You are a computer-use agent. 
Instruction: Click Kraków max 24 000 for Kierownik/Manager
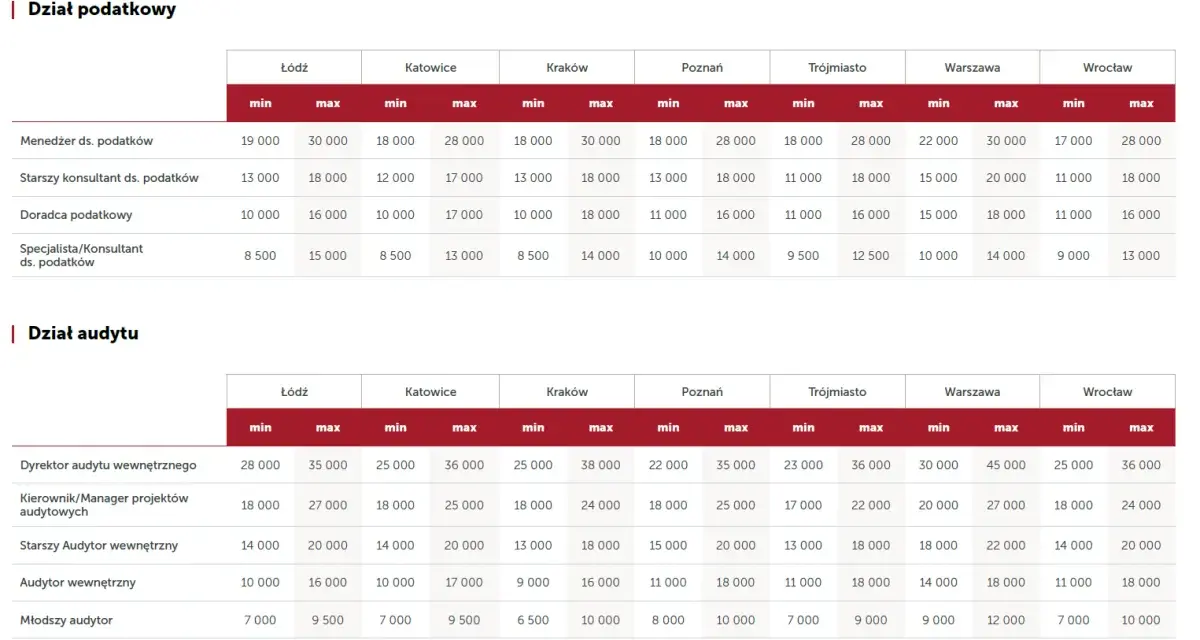coord(601,506)
